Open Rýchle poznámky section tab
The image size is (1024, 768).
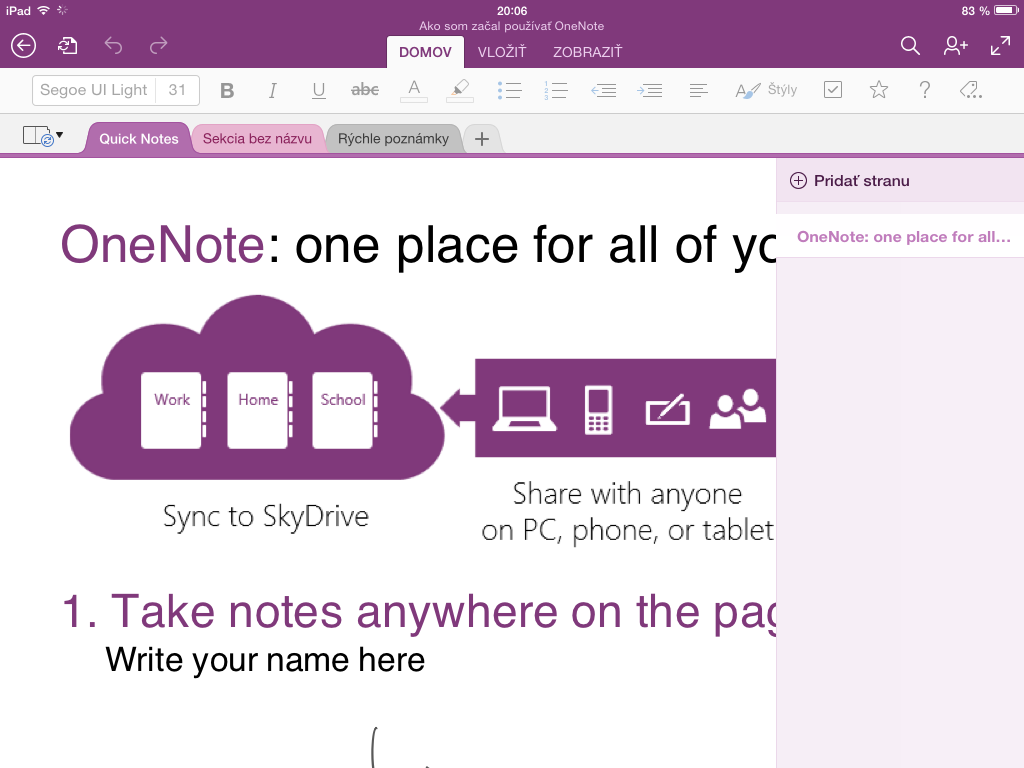(393, 139)
